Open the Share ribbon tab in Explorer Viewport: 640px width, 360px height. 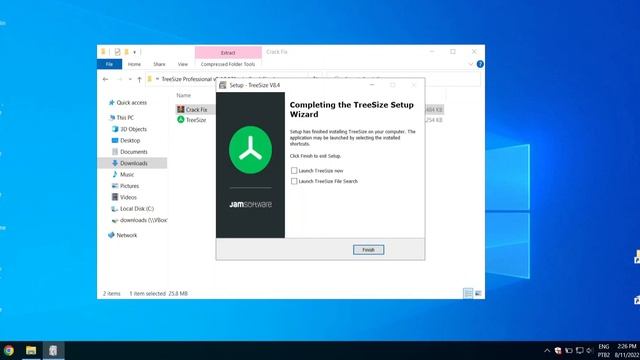click(x=159, y=64)
